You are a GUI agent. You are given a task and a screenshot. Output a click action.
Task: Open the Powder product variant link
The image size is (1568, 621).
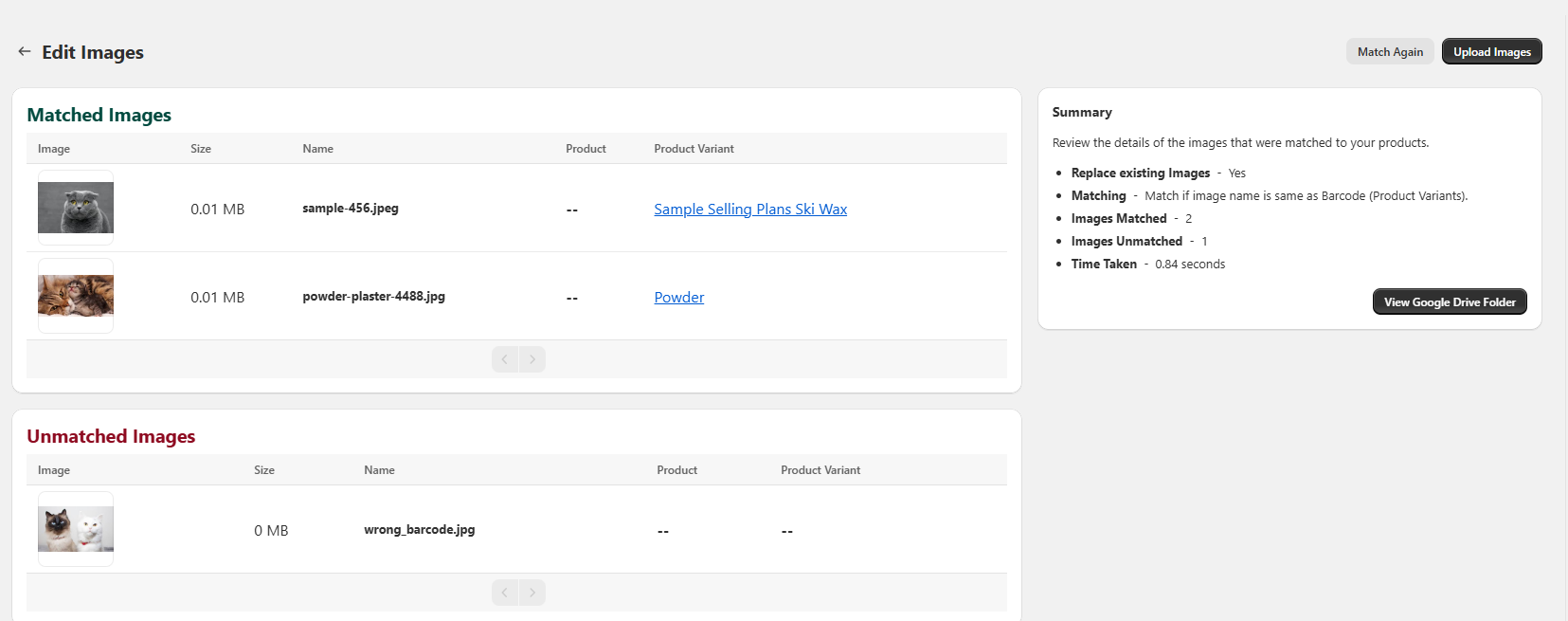[678, 298]
